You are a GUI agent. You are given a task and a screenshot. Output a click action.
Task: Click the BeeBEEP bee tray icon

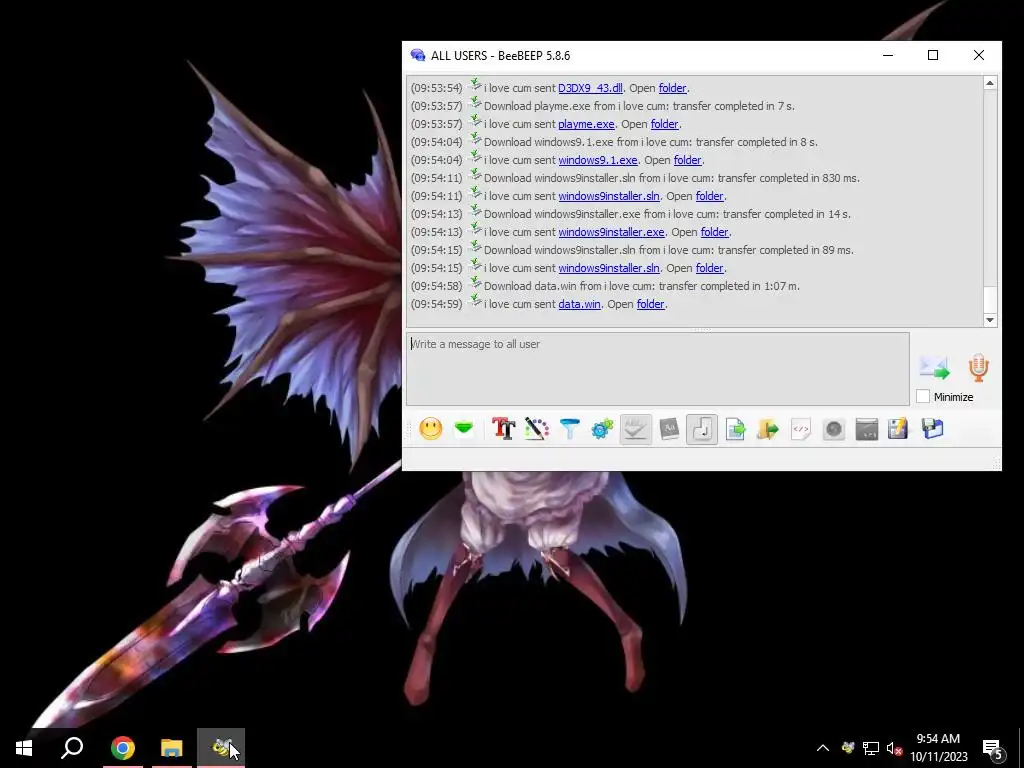848,748
